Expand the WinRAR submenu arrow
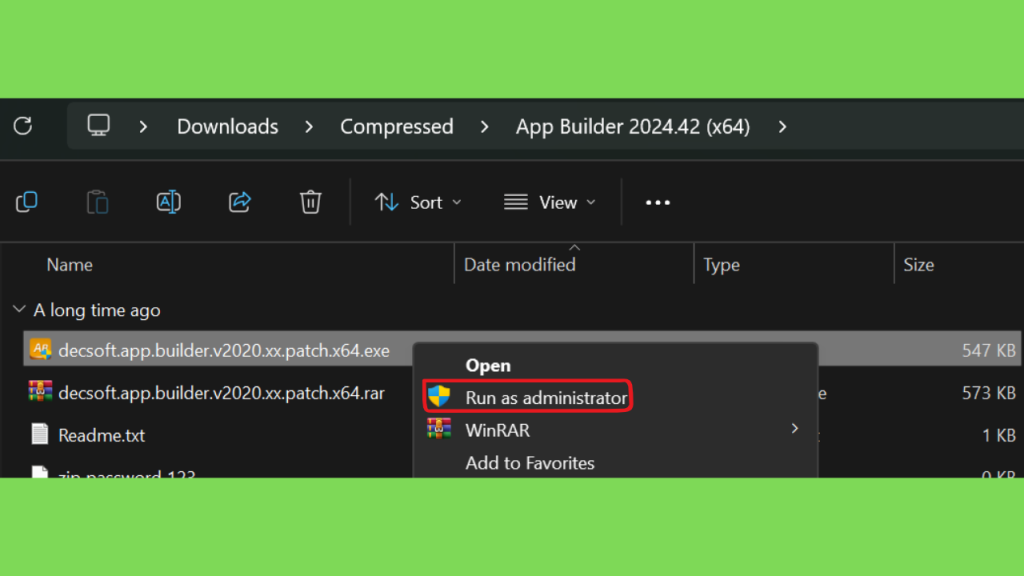The height and width of the screenshot is (576, 1024). point(795,428)
